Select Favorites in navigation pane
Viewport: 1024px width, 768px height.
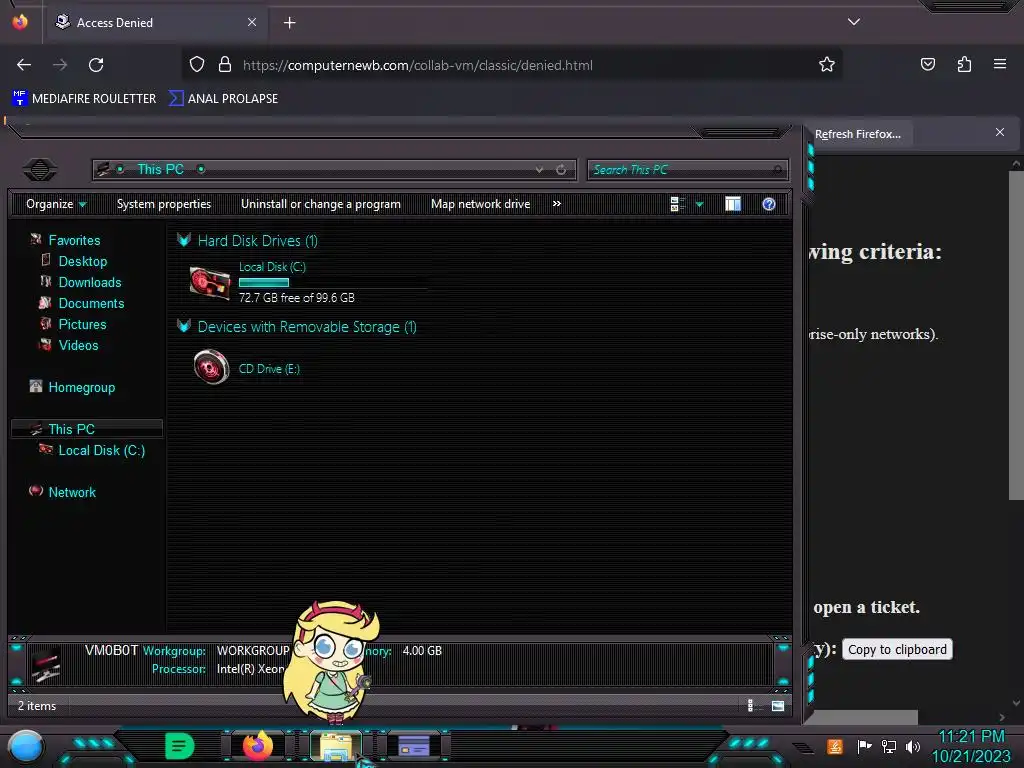pos(74,240)
